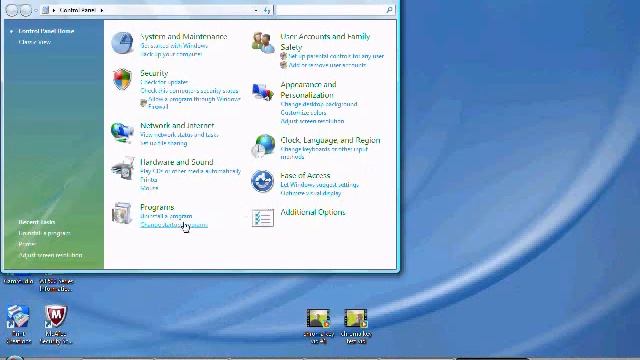Open the Network and Internet globe icon
Viewport: 640px width, 360px height.
pyautogui.click(x=122, y=133)
